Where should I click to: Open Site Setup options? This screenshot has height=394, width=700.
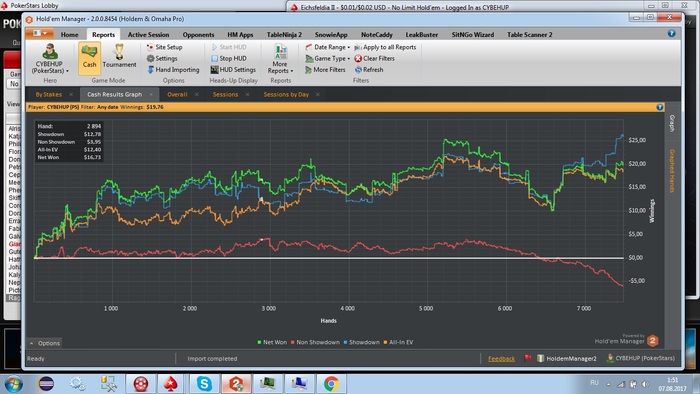click(164, 47)
